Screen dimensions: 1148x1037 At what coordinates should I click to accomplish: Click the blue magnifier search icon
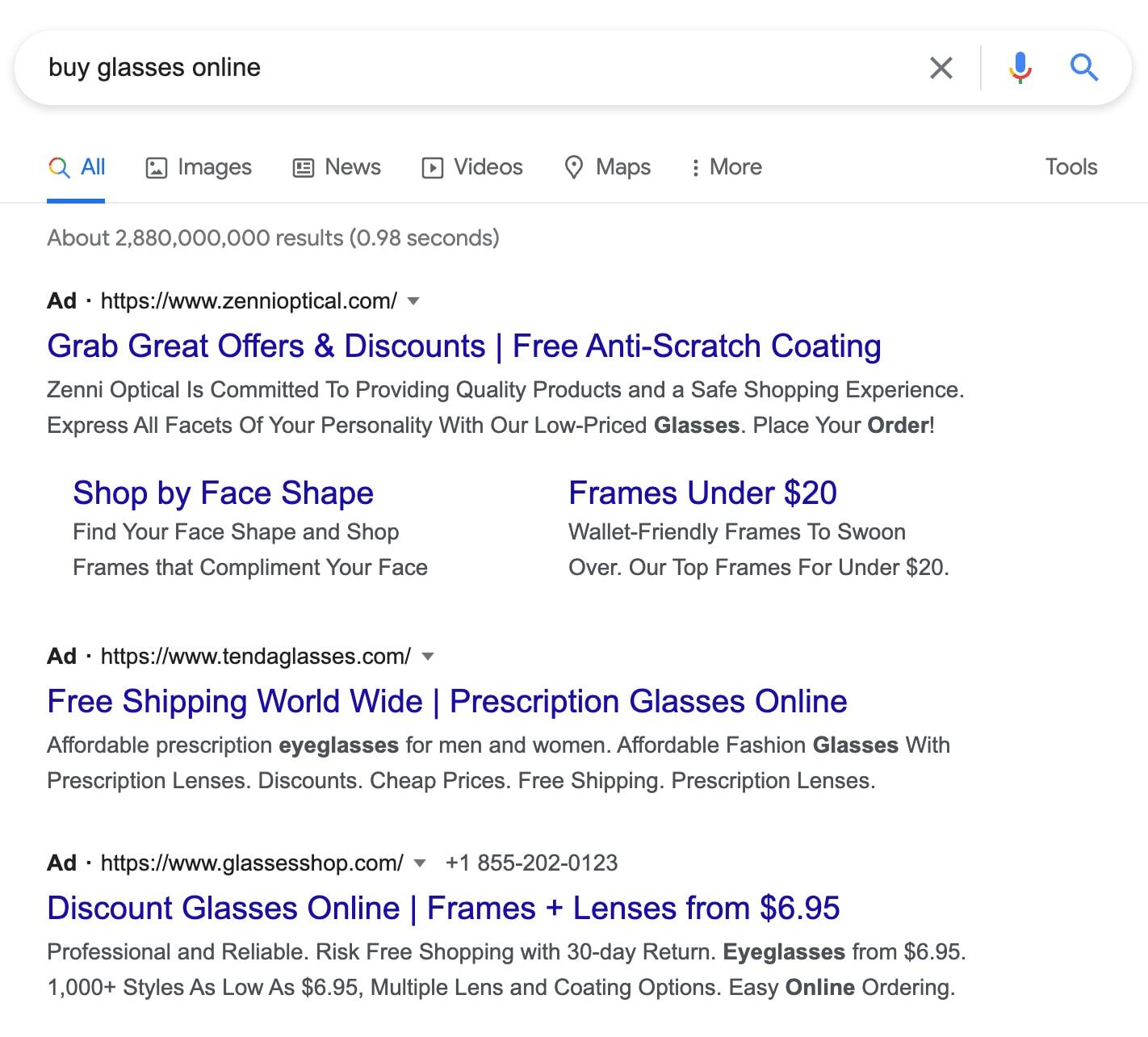pyautogui.click(x=1083, y=68)
